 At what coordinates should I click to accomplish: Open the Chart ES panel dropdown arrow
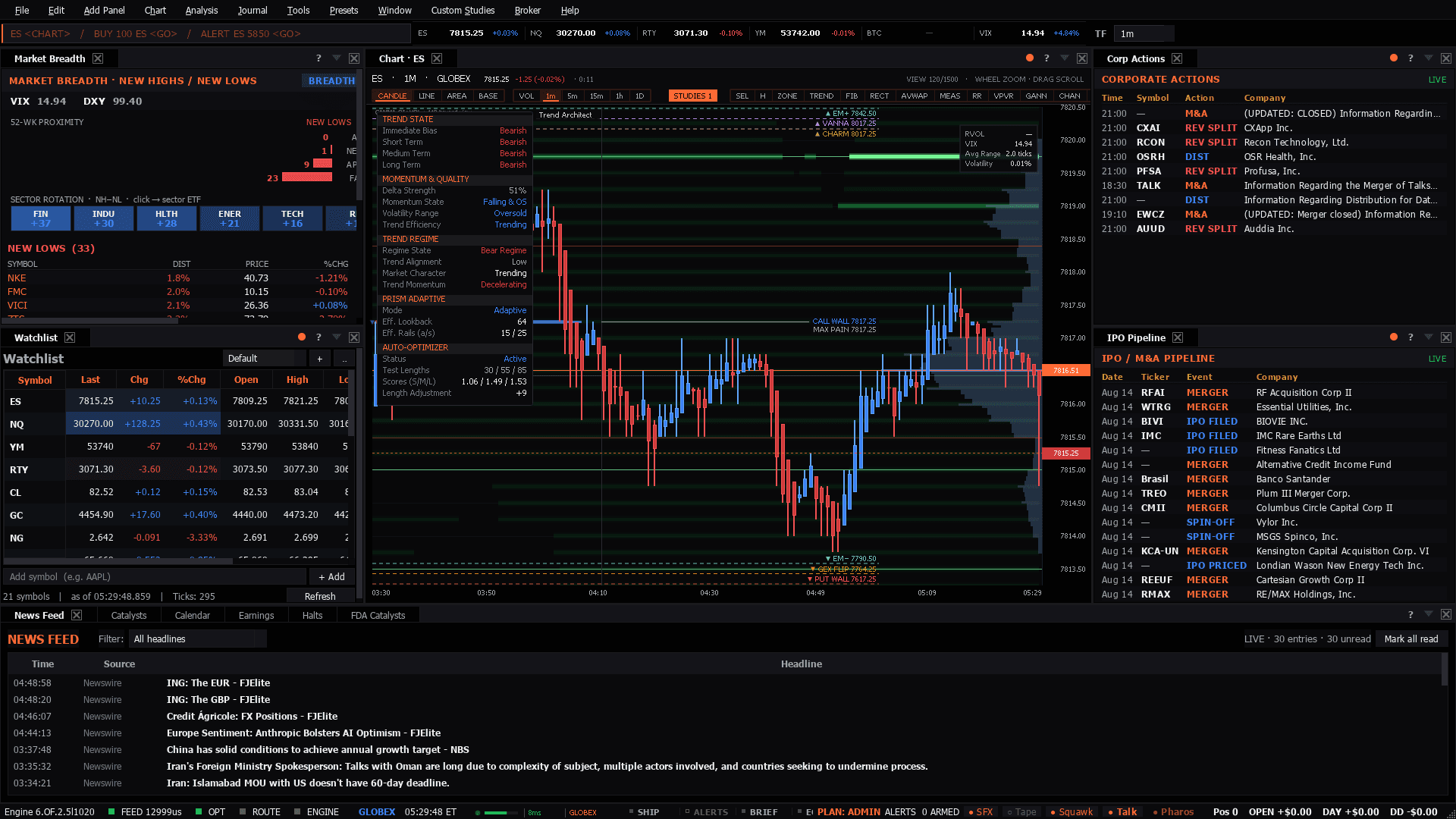tap(1064, 58)
